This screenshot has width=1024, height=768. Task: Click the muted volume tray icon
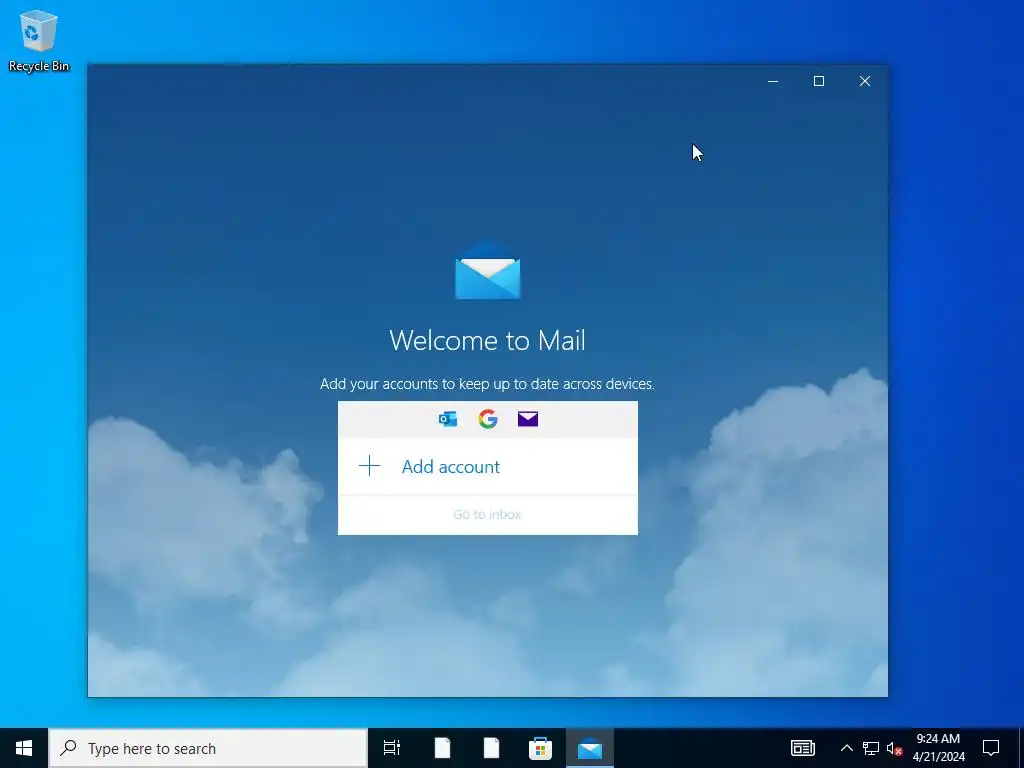pos(894,748)
